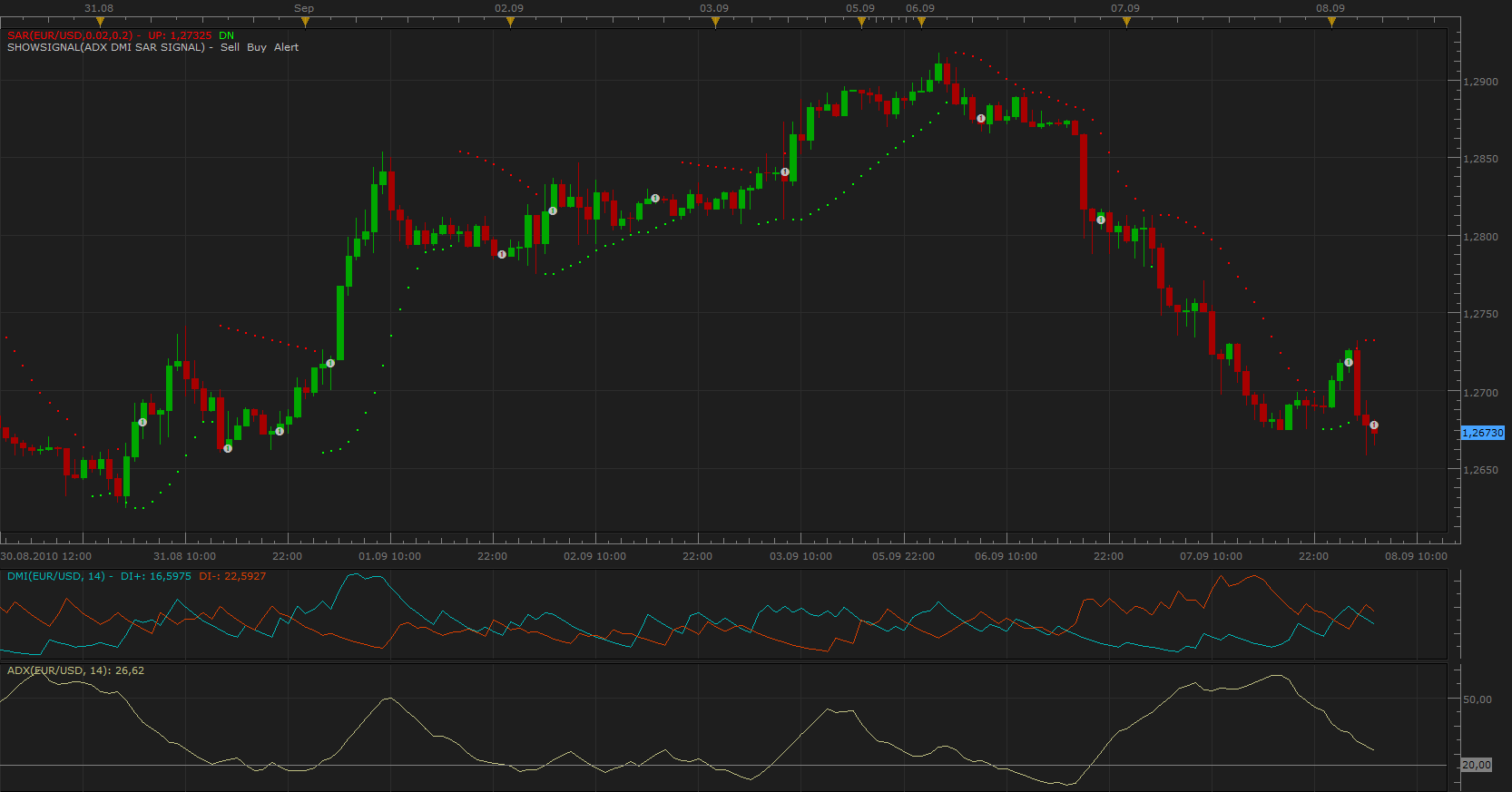Image resolution: width=1512 pixels, height=792 pixels.
Task: Click the DMI(EUR/USD, 14) indicator label
Action: point(56,576)
